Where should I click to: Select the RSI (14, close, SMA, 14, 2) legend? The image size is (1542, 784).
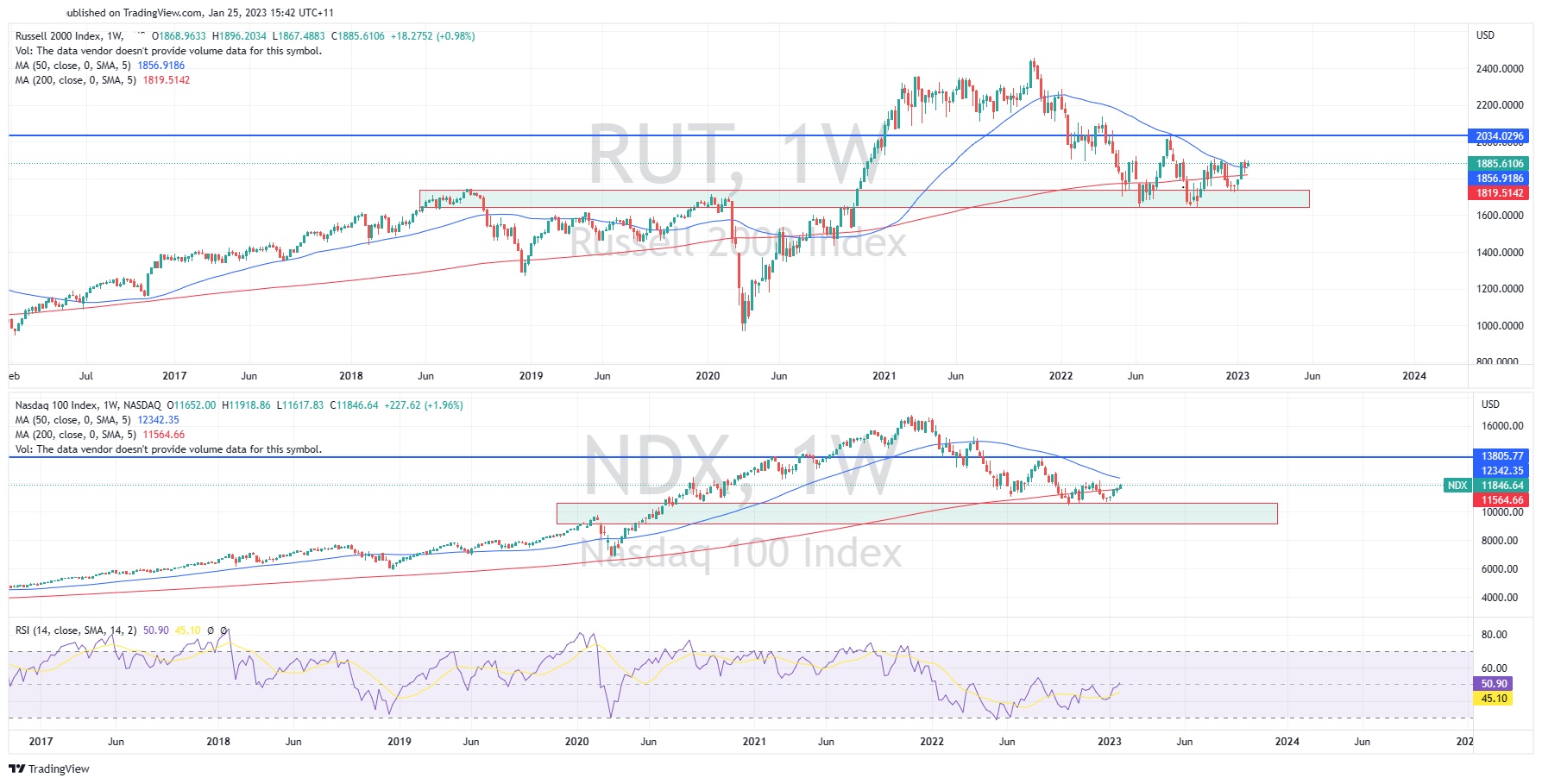point(76,630)
